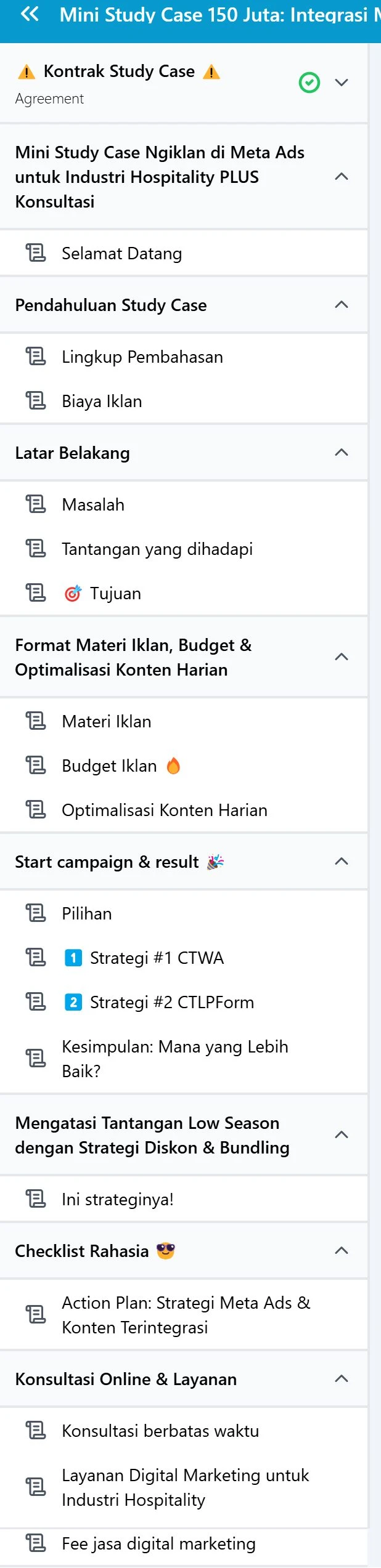
Task: Click lesson icon next to Biaya Iklan
Action: coord(36,402)
